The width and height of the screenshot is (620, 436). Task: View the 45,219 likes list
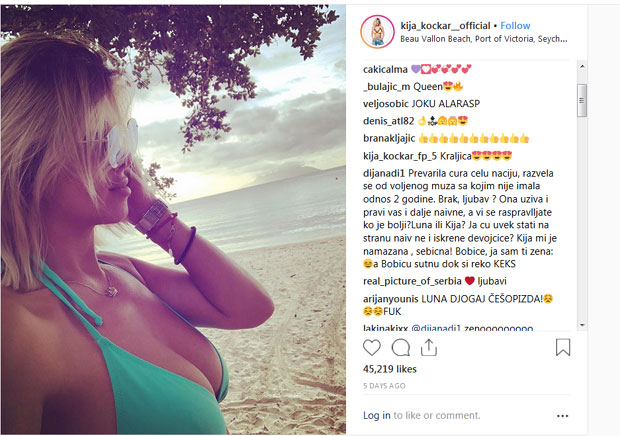[x=389, y=369]
